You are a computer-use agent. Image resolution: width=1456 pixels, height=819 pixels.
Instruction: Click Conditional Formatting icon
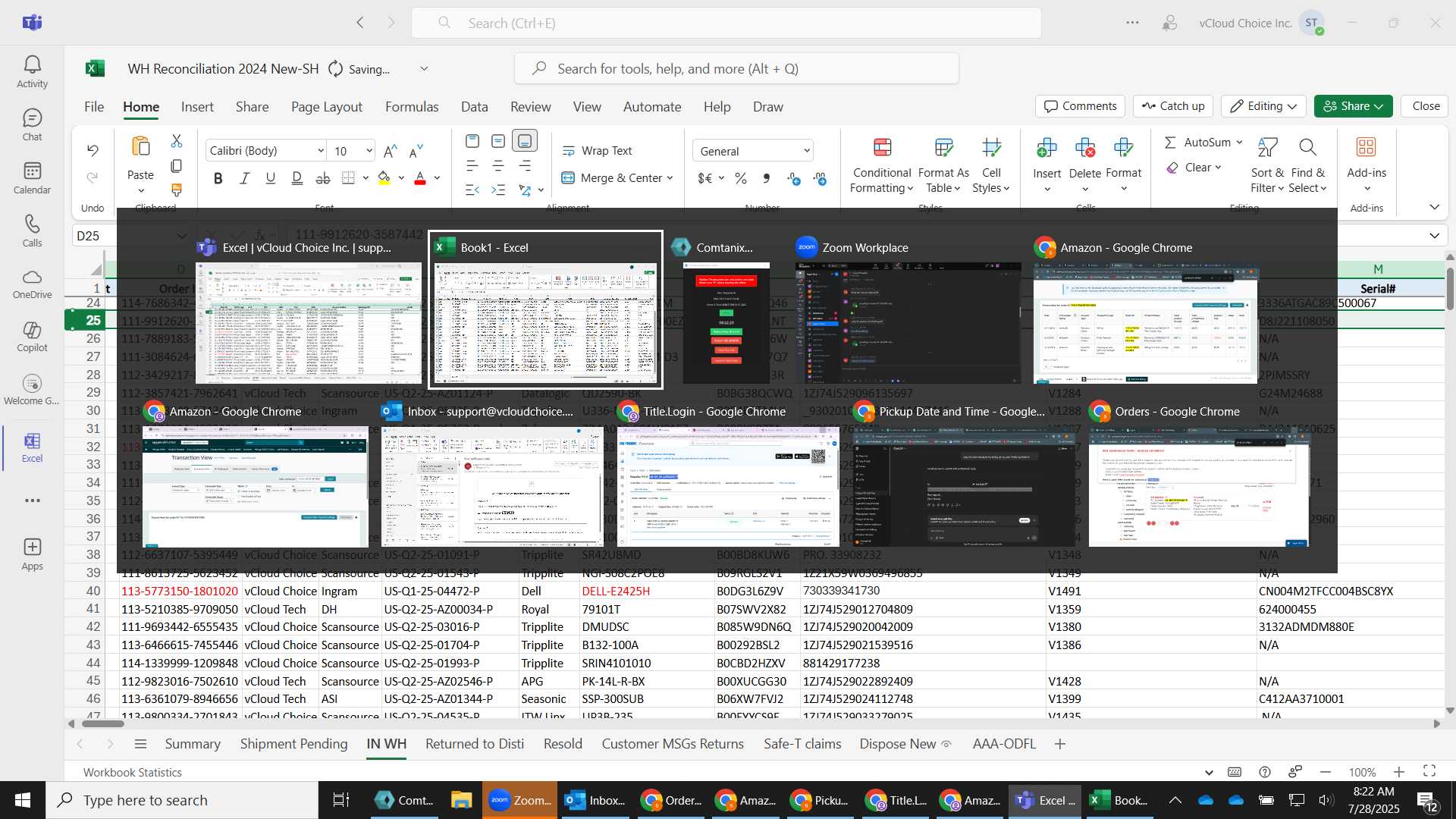(882, 166)
